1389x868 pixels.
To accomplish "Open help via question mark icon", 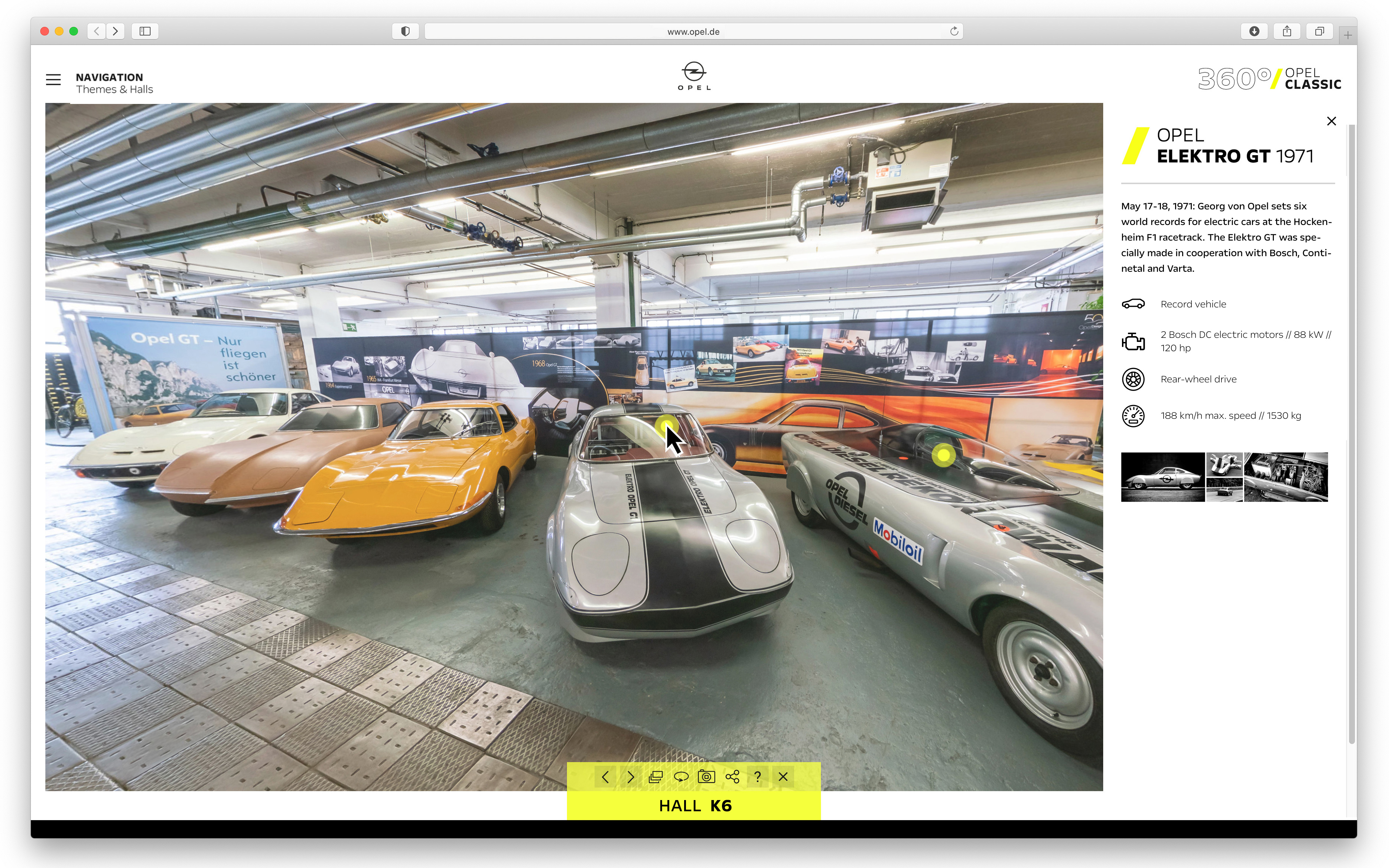I will click(x=757, y=777).
